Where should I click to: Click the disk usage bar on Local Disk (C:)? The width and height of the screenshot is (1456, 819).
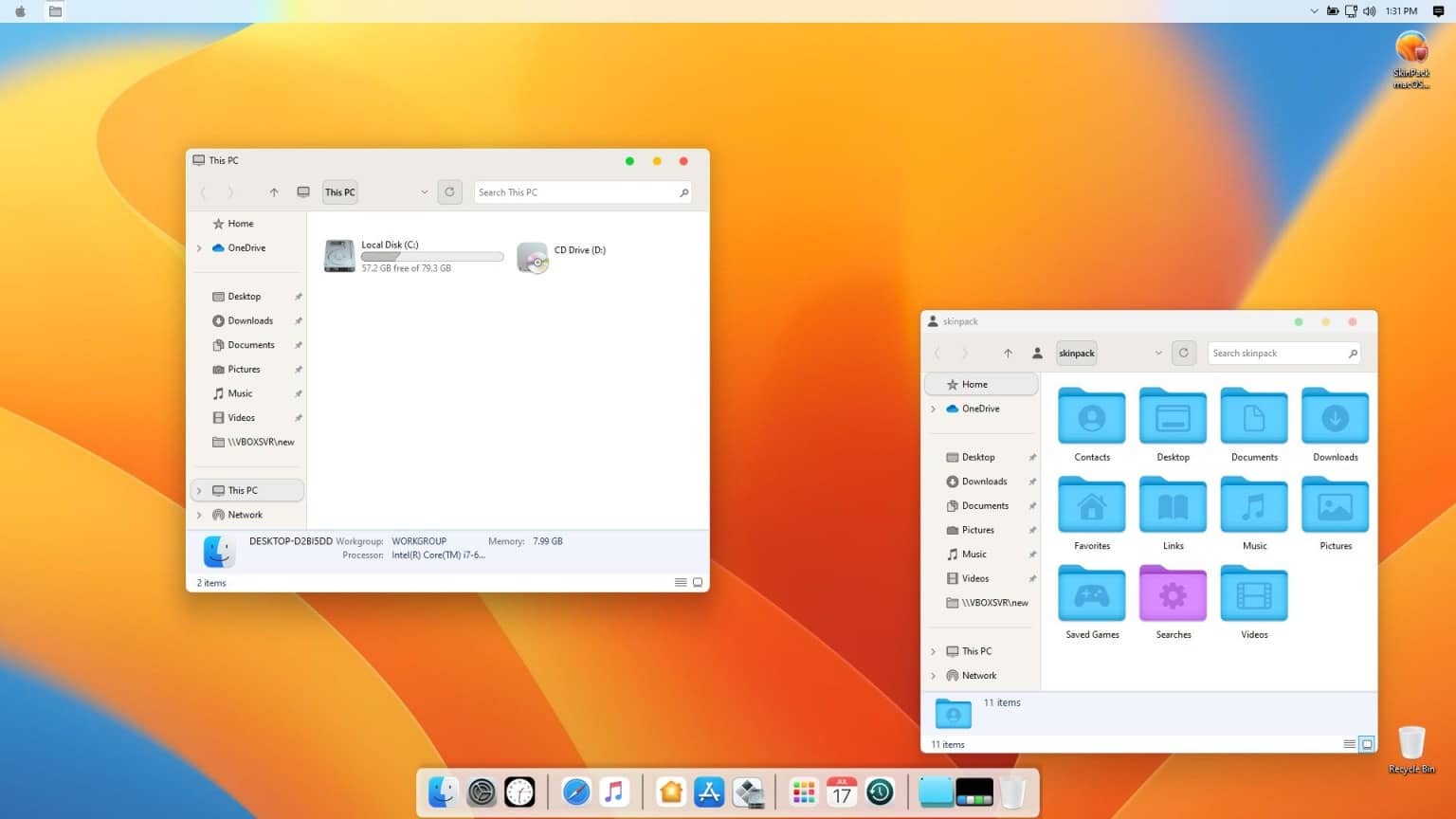coord(432,257)
